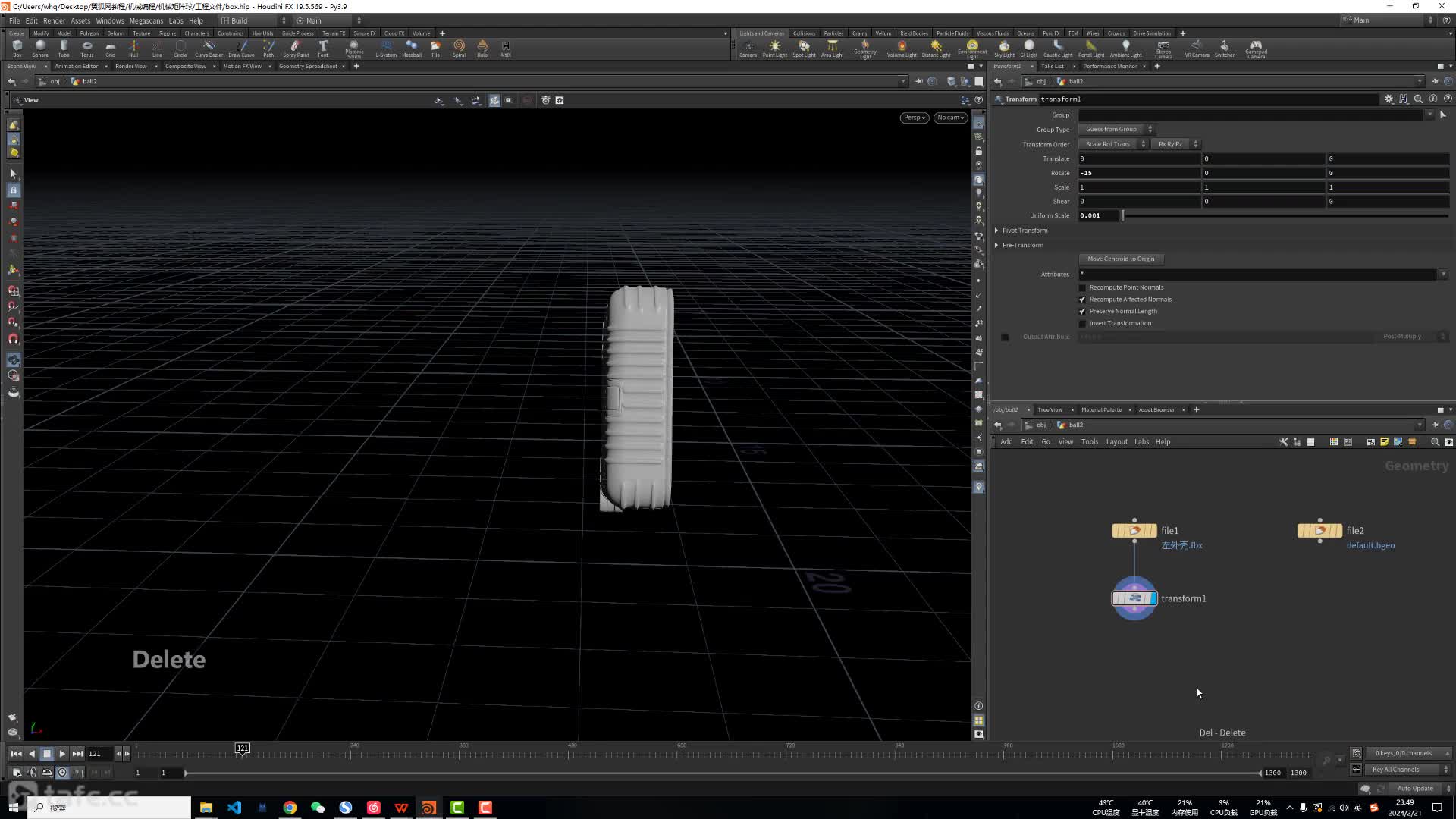The height and width of the screenshot is (819, 1456).
Task: Select the Platonic Solids tool
Action: [x=354, y=49]
